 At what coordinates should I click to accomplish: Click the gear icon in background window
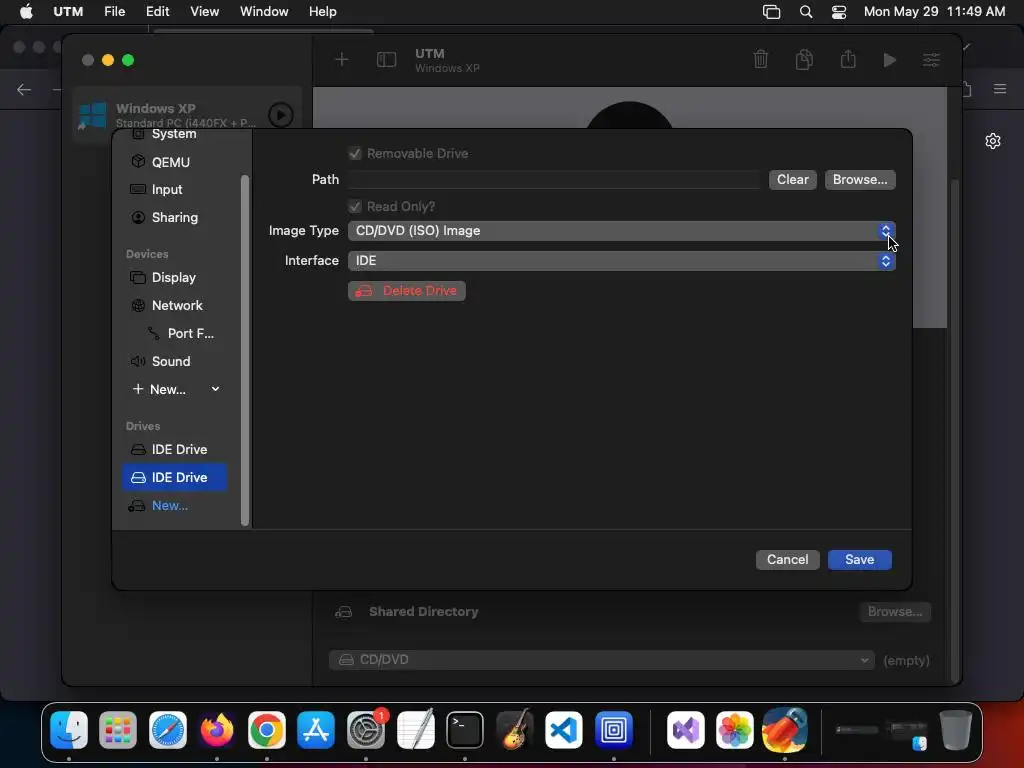pos(993,141)
